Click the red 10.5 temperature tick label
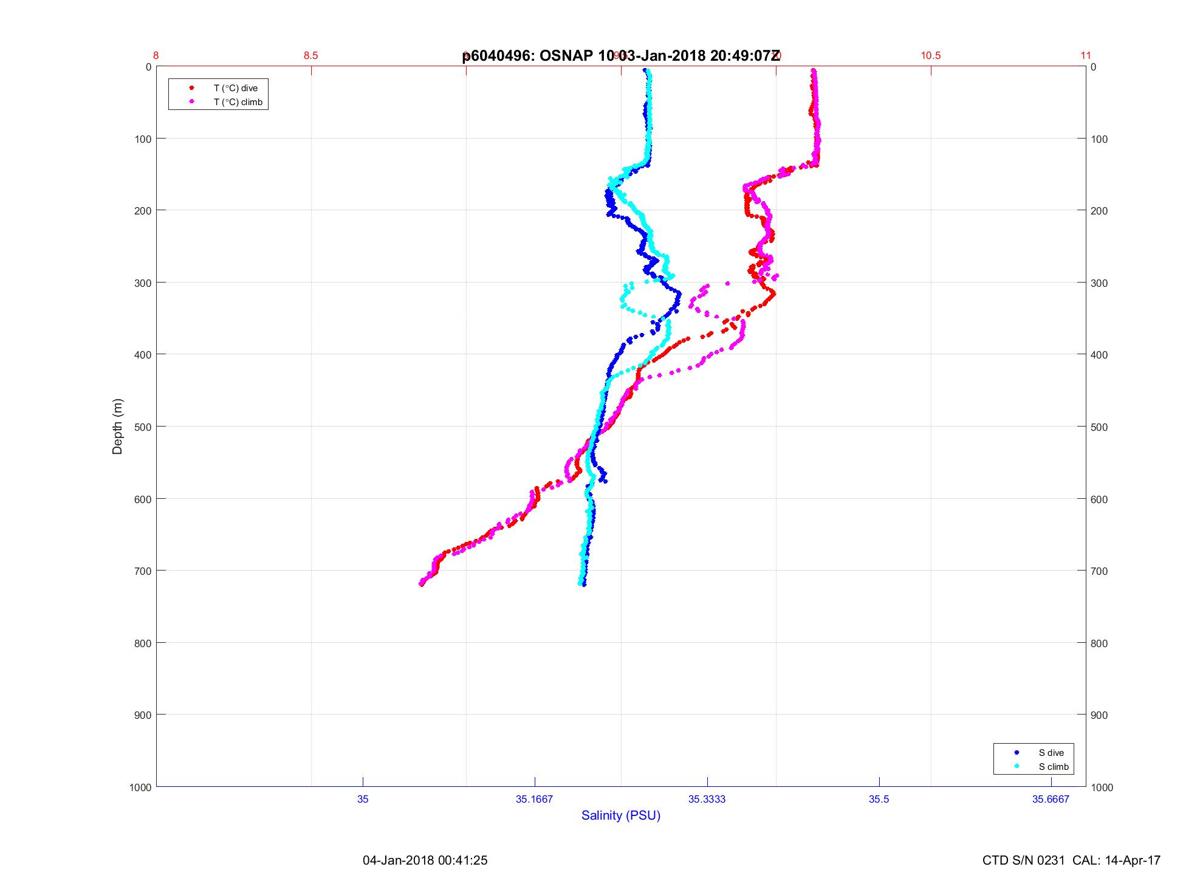Image resolution: width=1200 pixels, height=885 pixels. click(931, 56)
